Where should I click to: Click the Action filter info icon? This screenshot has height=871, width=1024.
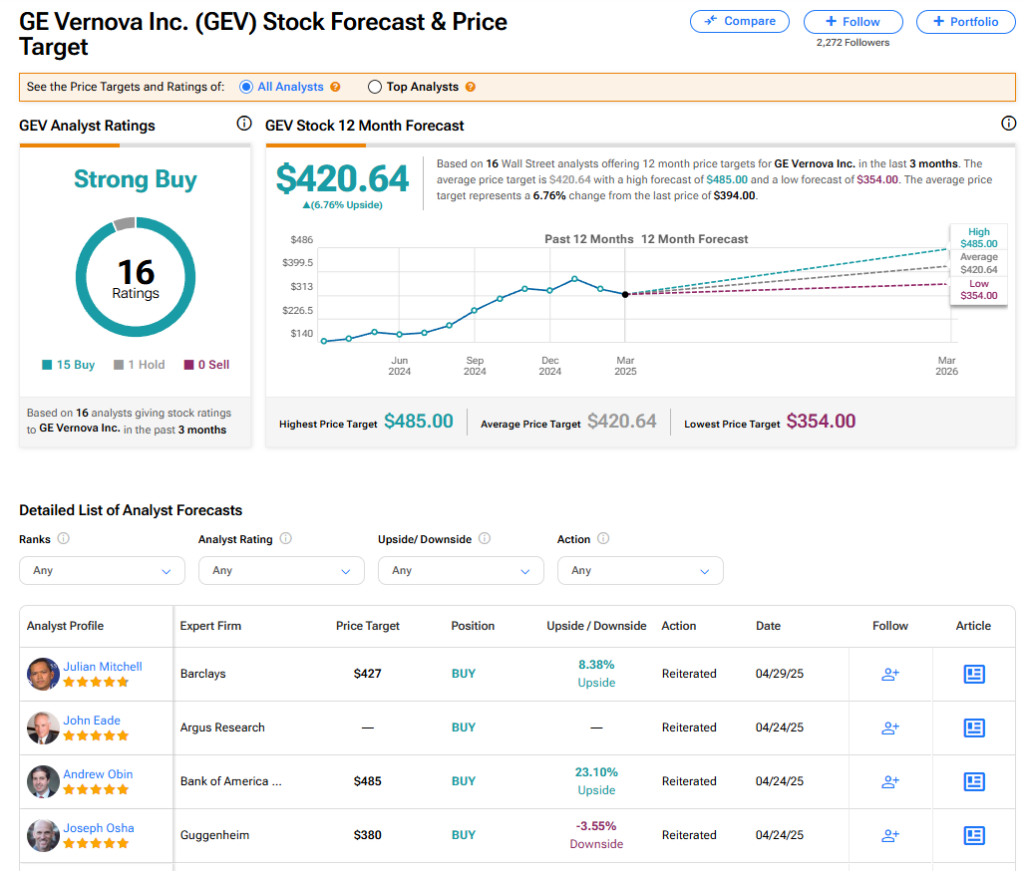tap(603, 538)
